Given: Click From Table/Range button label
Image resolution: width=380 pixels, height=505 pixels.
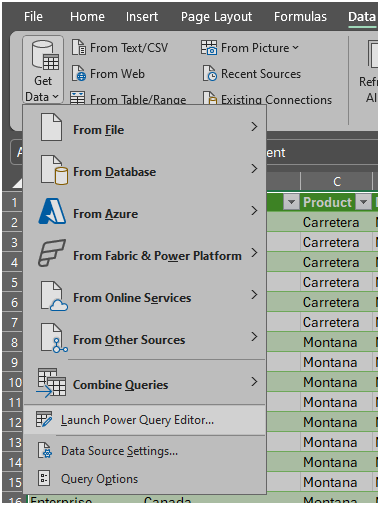Looking at the screenshot, I should pos(138,99).
